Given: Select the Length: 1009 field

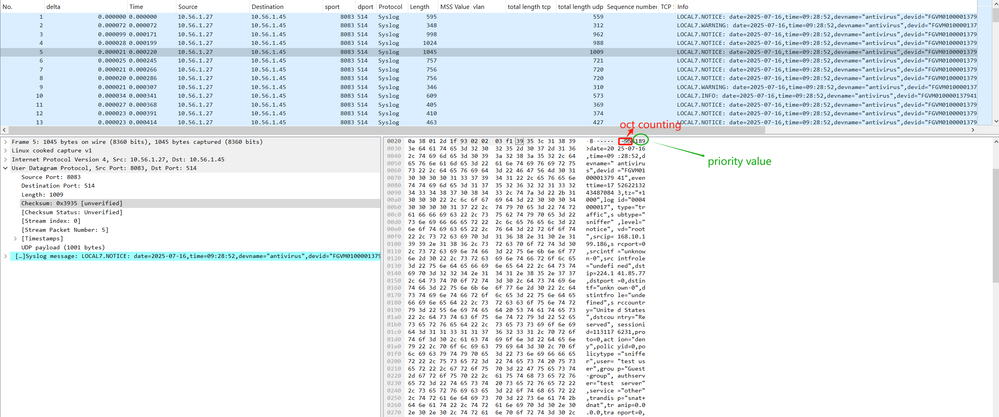Looking at the screenshot, I should coord(40,194).
